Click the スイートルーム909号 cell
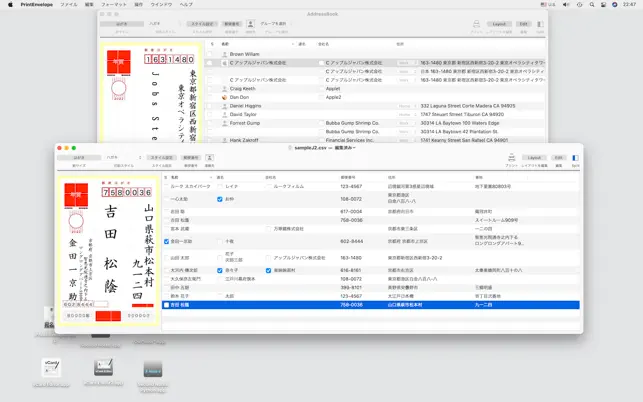The image size is (643, 402). [496, 220]
